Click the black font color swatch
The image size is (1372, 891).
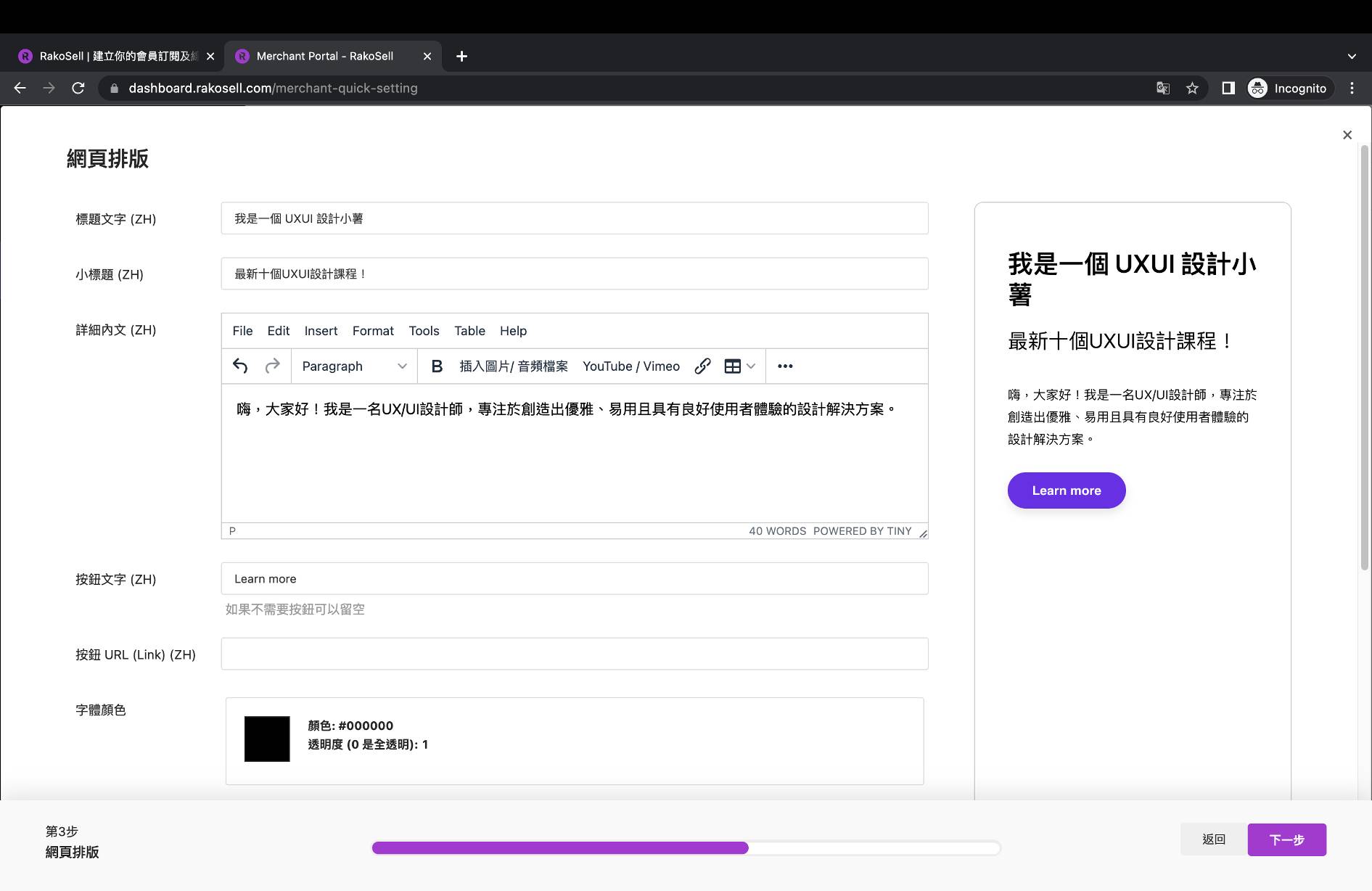click(267, 739)
